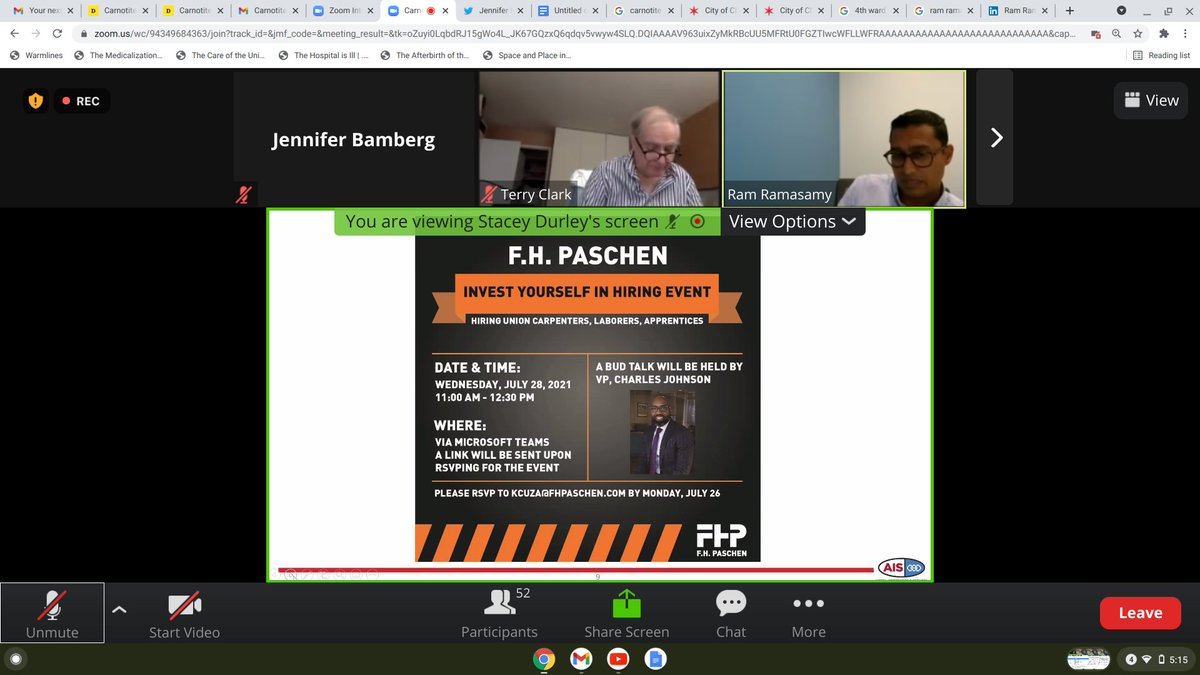This screenshot has height=675, width=1200.
Task: Switch to the Ram Ram LinkedIn tab
Action: point(1018,11)
